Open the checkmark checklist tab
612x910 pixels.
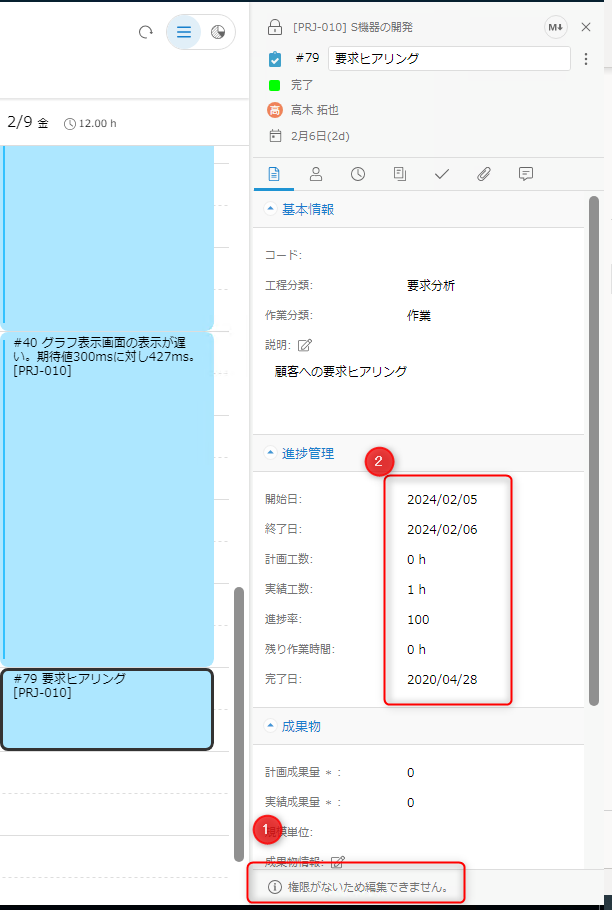tap(442, 174)
